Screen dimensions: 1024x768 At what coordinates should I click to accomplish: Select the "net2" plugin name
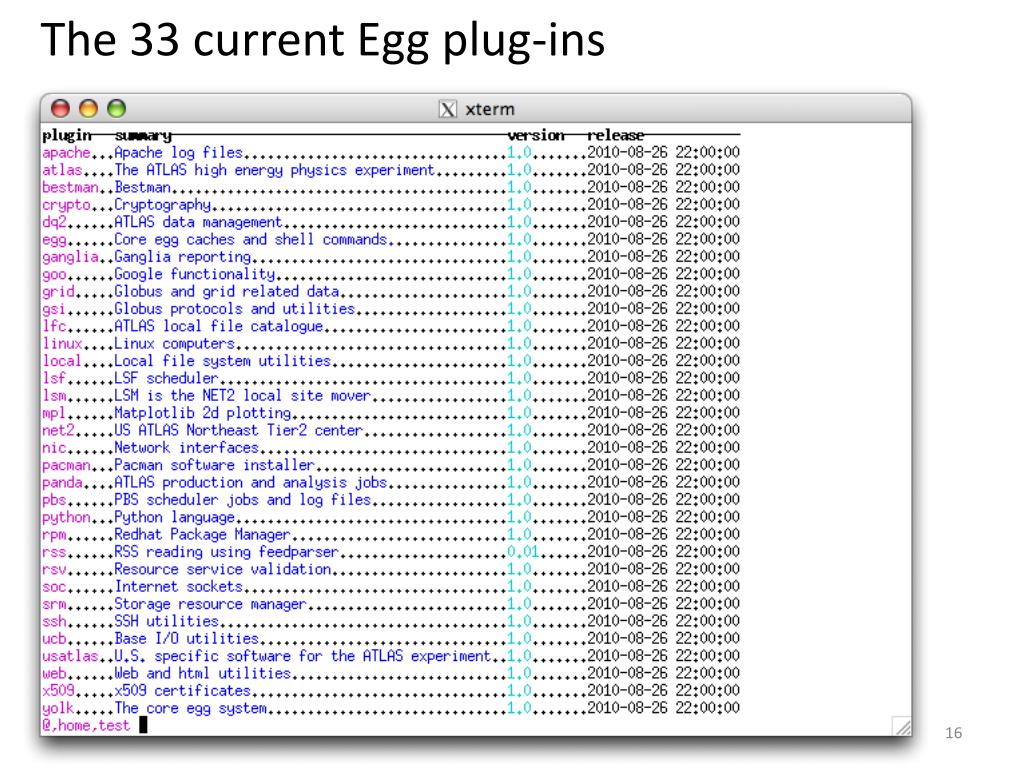point(58,430)
